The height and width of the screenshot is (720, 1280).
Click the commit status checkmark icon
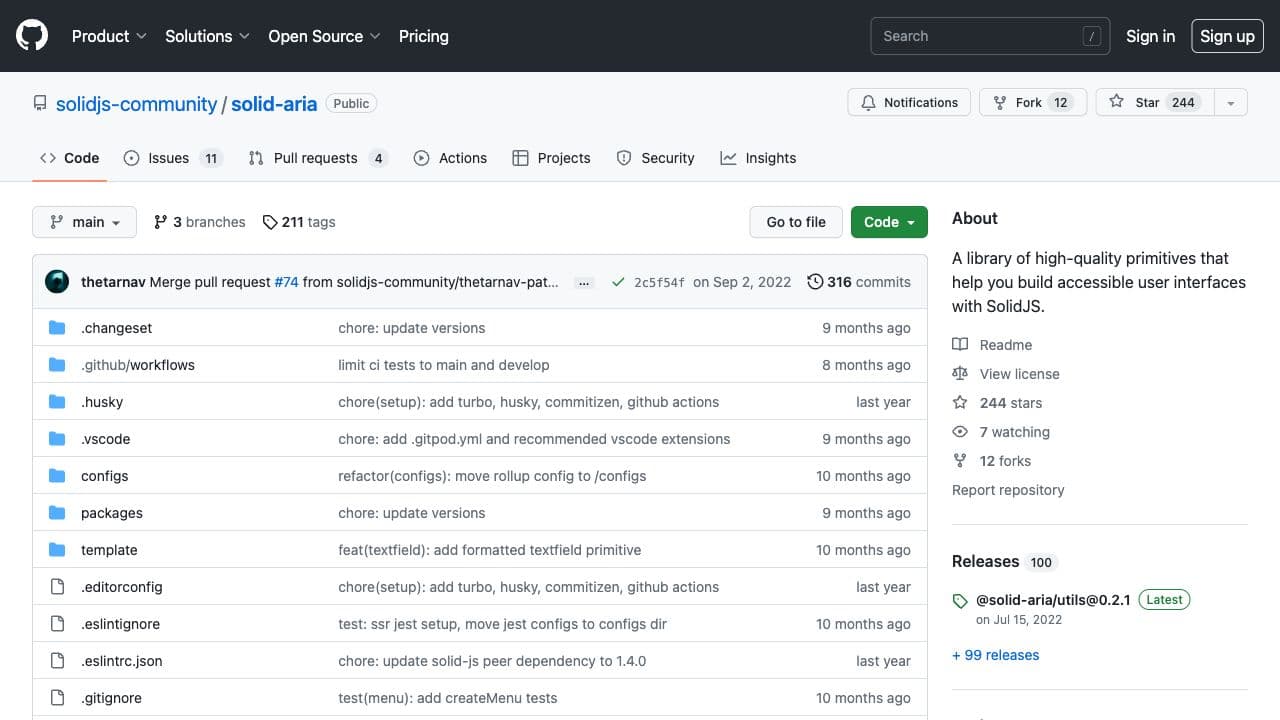point(618,282)
